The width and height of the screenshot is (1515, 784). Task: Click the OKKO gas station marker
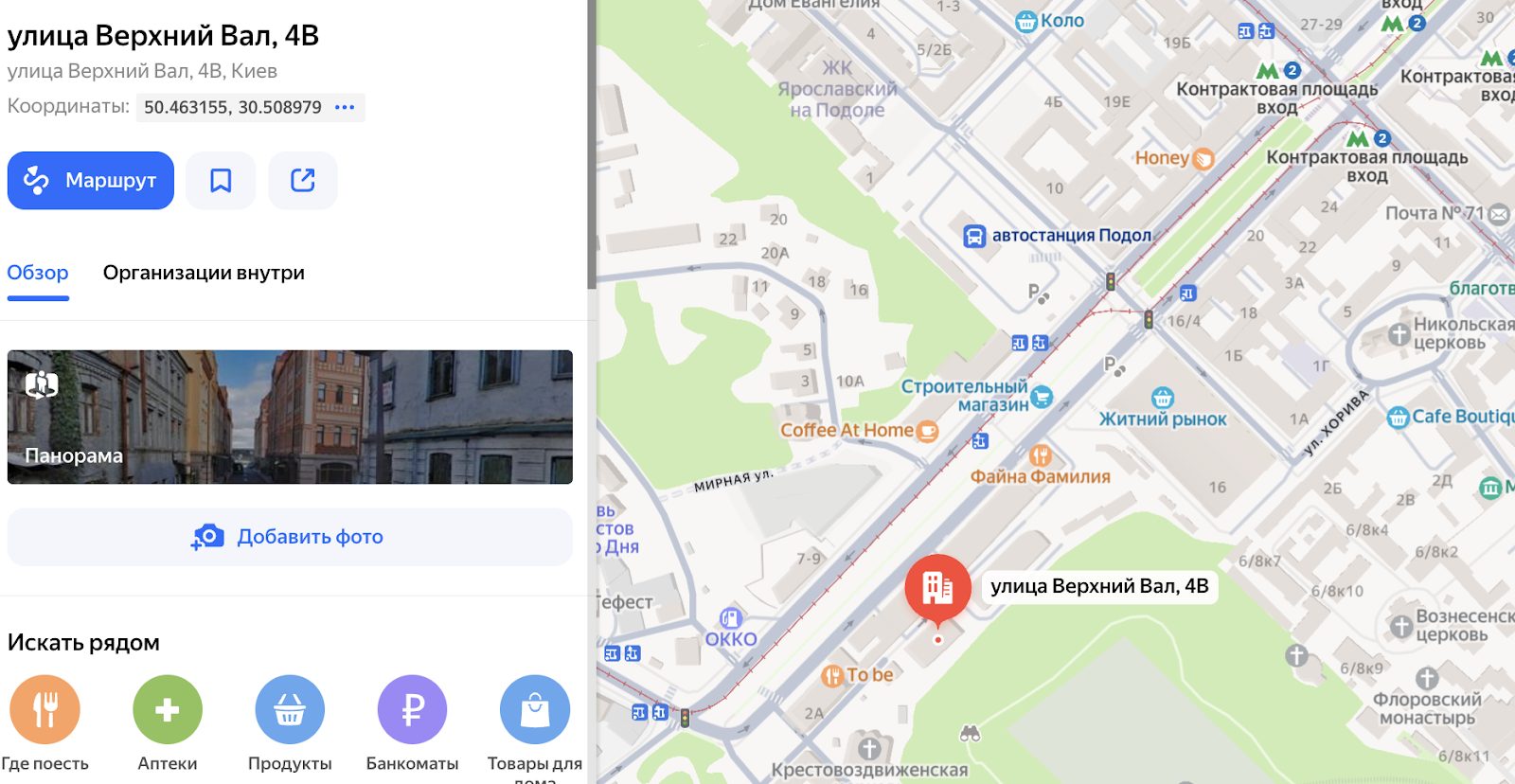730,619
